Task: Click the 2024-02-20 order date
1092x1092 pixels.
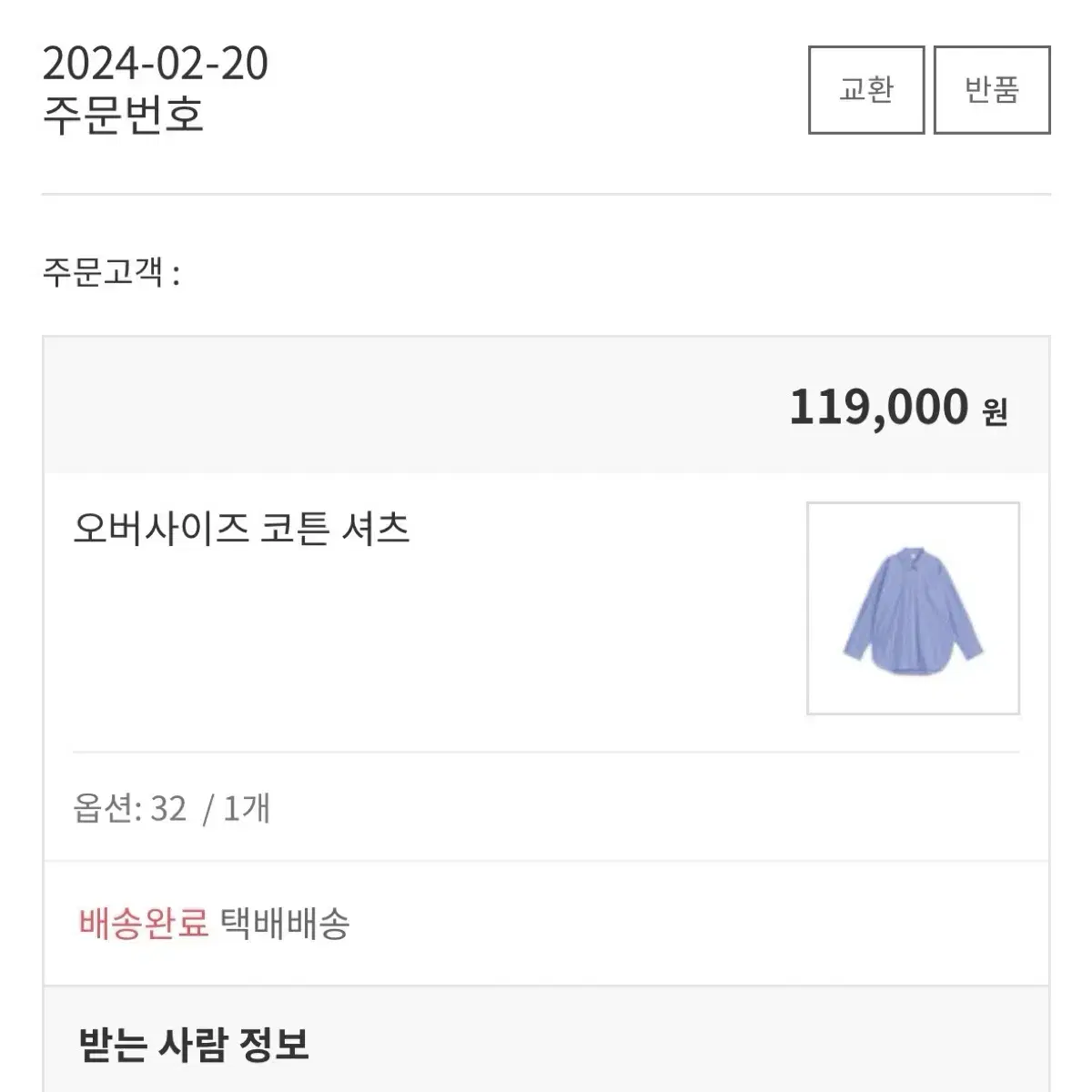Action: pos(156,65)
